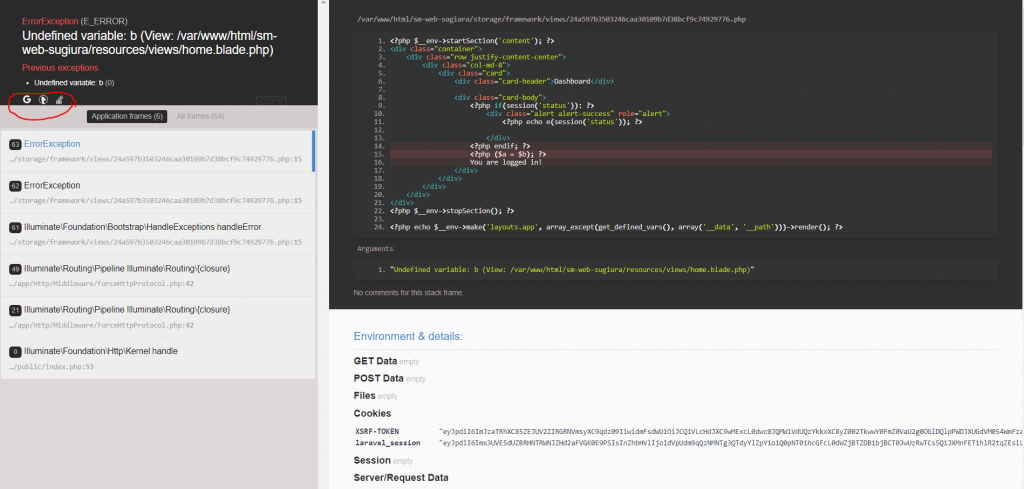Switch to Application frames (6) tab
Image resolution: width=1024 pixels, height=489 pixels.
[127, 117]
